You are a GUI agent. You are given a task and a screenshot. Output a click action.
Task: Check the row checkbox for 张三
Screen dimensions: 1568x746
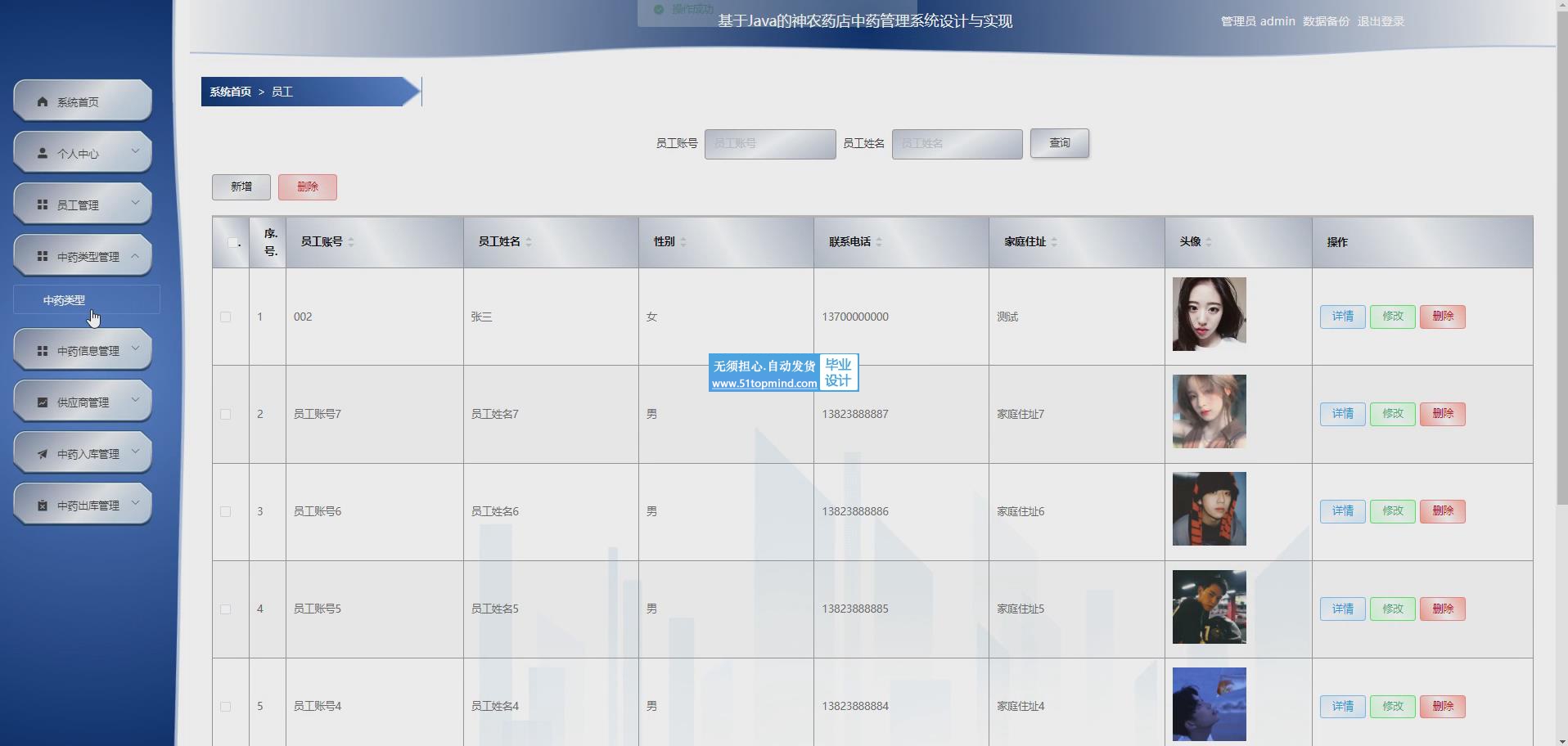(x=226, y=317)
